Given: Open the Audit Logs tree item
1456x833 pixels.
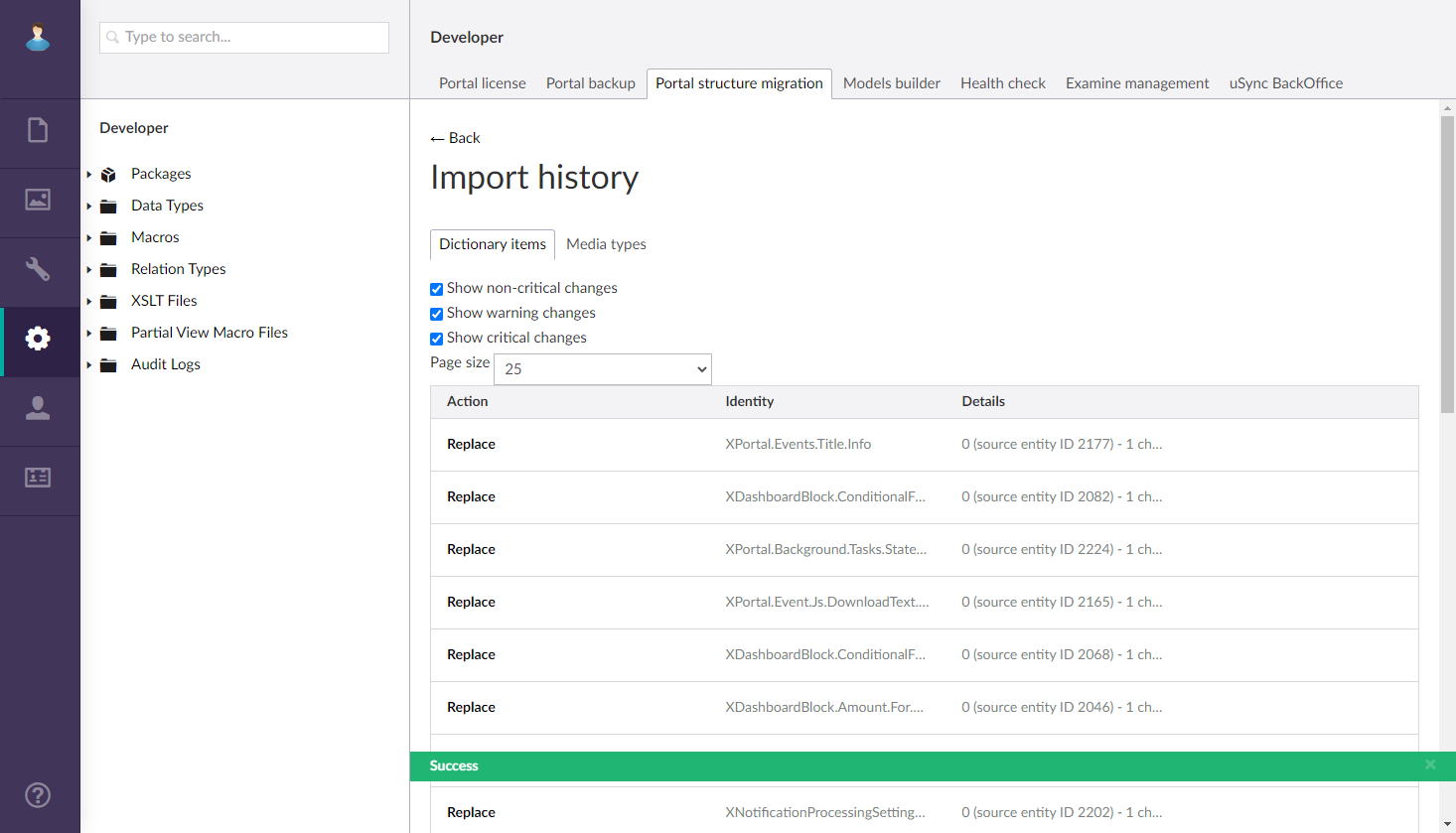Looking at the screenshot, I should (165, 364).
